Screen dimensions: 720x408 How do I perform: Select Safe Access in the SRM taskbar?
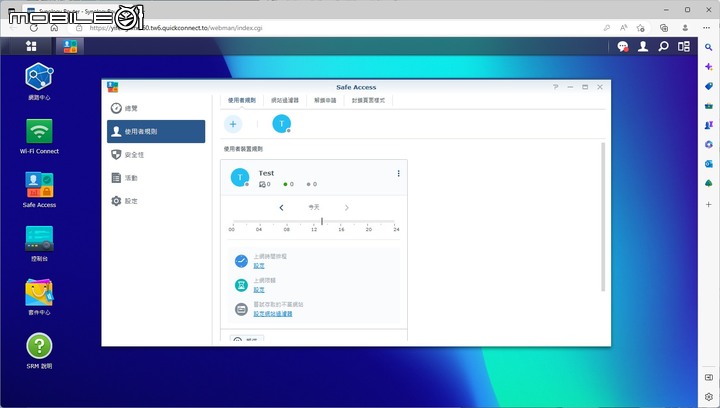click(x=70, y=46)
